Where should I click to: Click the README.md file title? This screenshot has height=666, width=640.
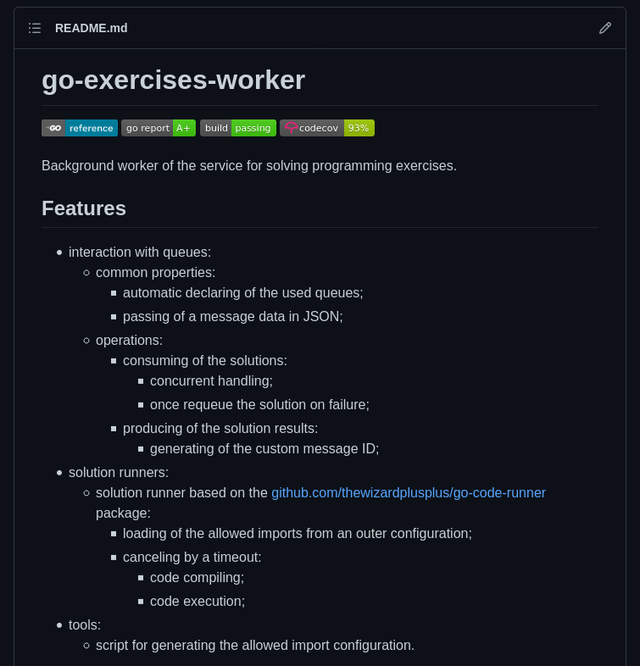pos(91,28)
